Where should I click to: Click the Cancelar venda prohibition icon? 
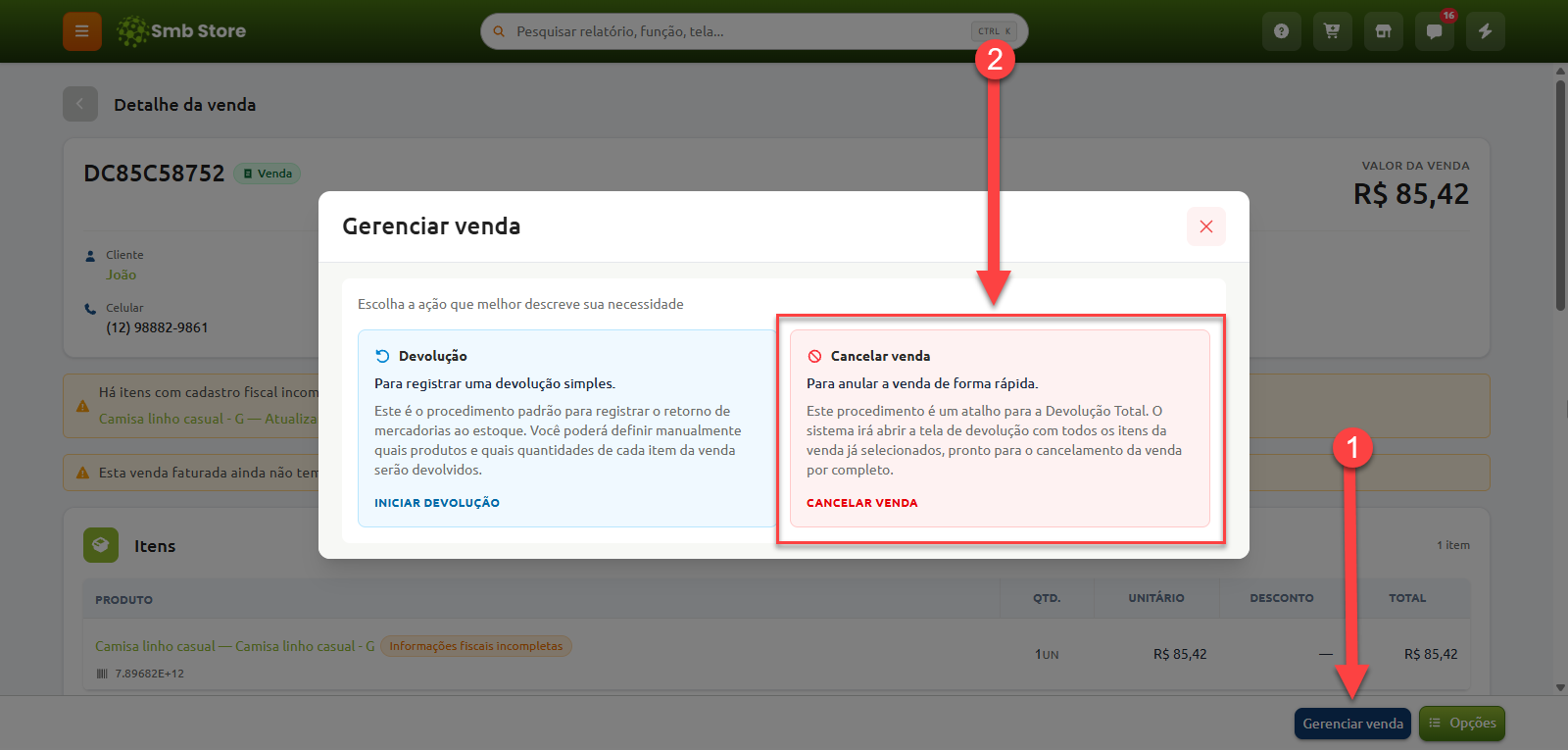point(814,356)
